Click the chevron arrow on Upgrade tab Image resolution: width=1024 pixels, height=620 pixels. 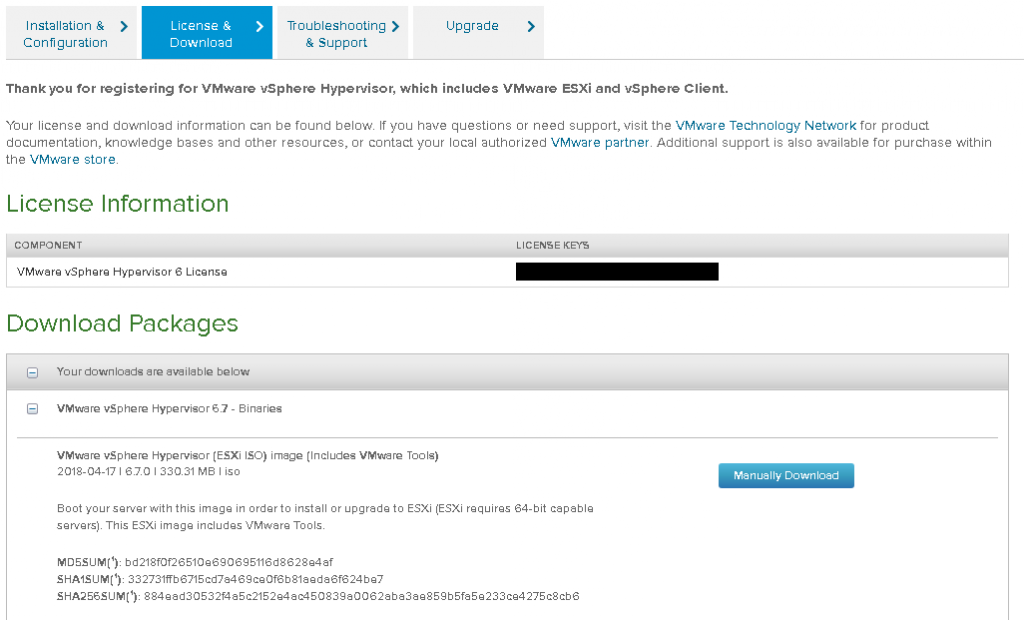pyautogui.click(x=530, y=26)
